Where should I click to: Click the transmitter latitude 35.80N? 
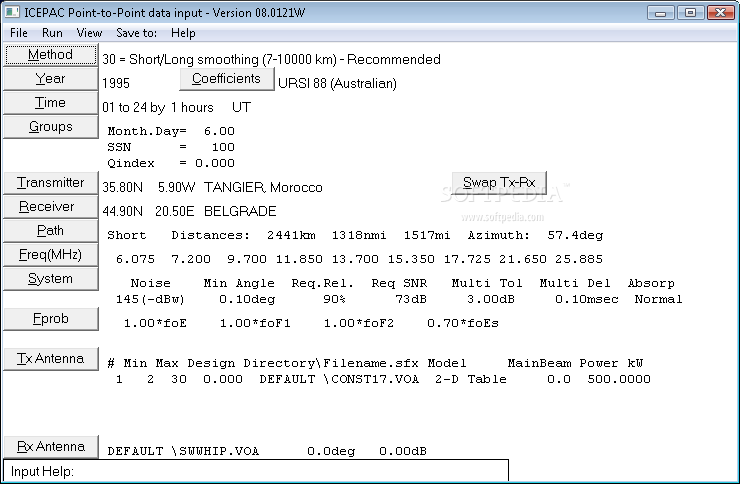[x=122, y=188]
